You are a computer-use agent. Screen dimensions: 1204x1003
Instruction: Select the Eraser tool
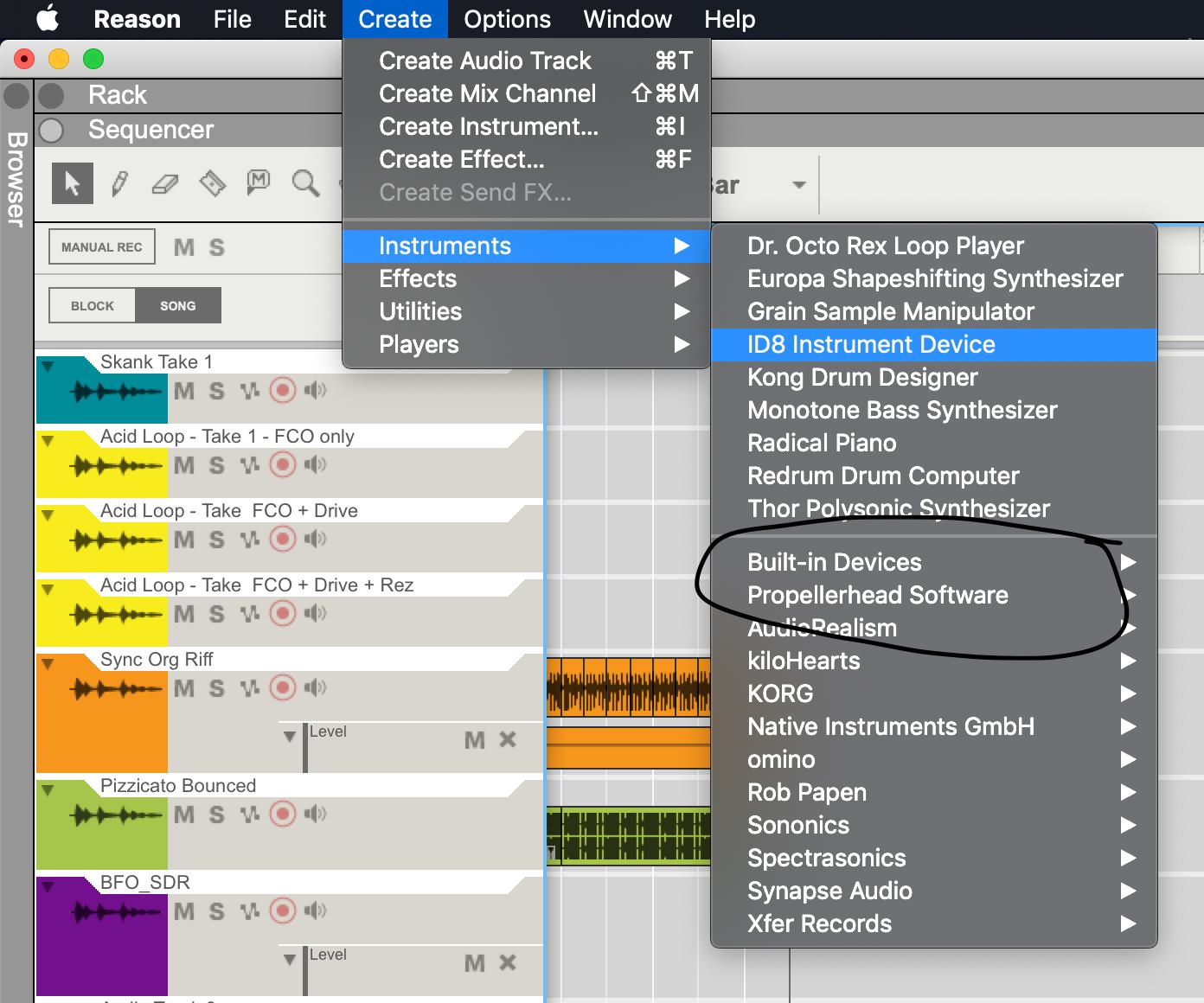[164, 183]
